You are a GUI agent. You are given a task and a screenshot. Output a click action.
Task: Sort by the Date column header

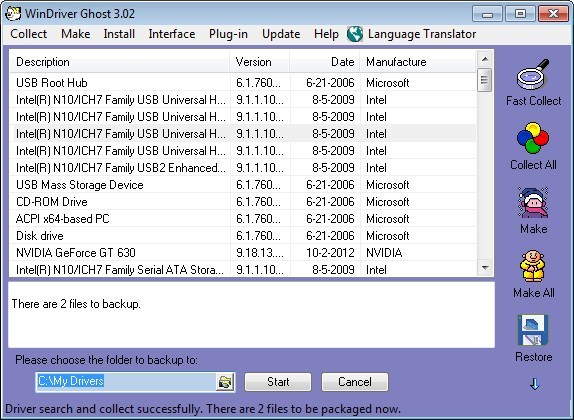pyautogui.click(x=325, y=62)
